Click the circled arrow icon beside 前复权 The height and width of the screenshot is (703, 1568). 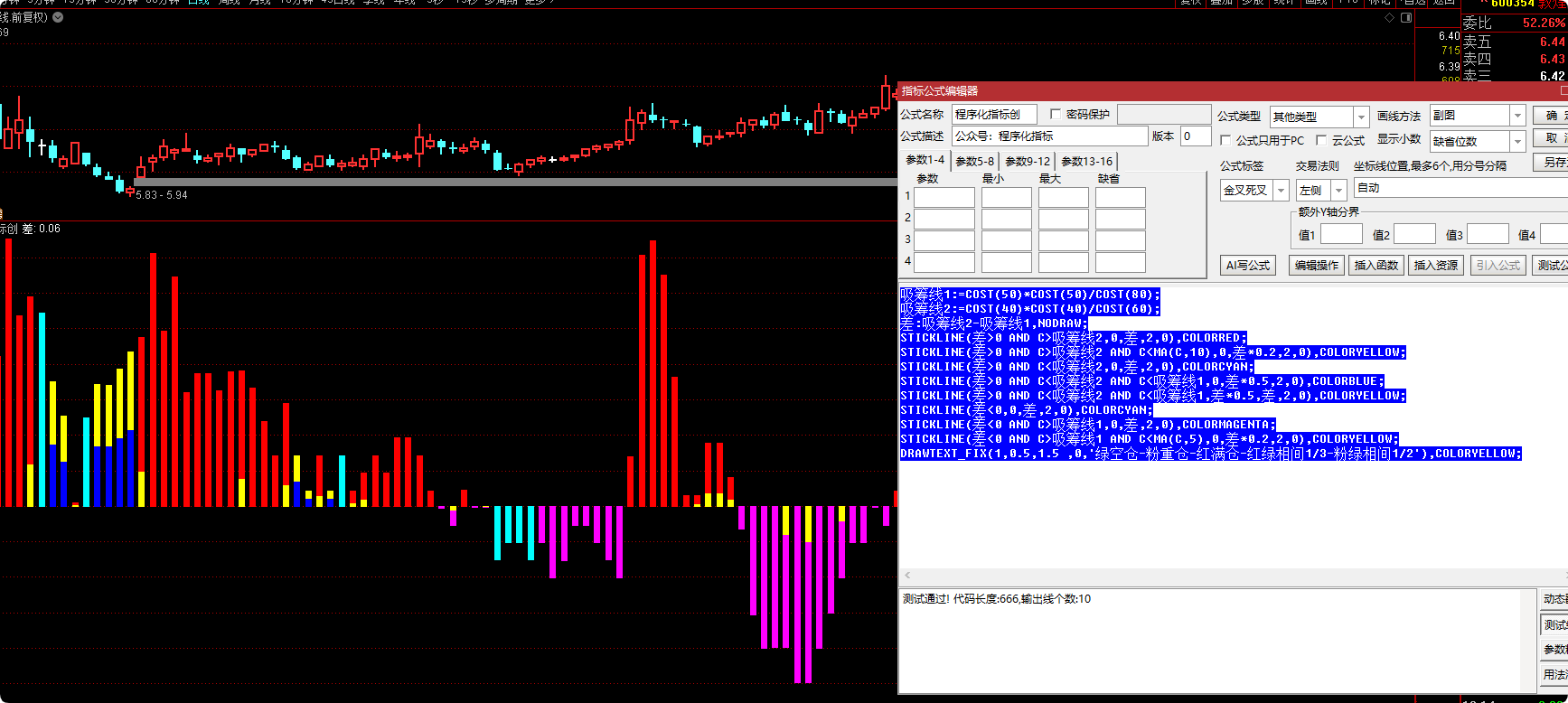click(58, 17)
